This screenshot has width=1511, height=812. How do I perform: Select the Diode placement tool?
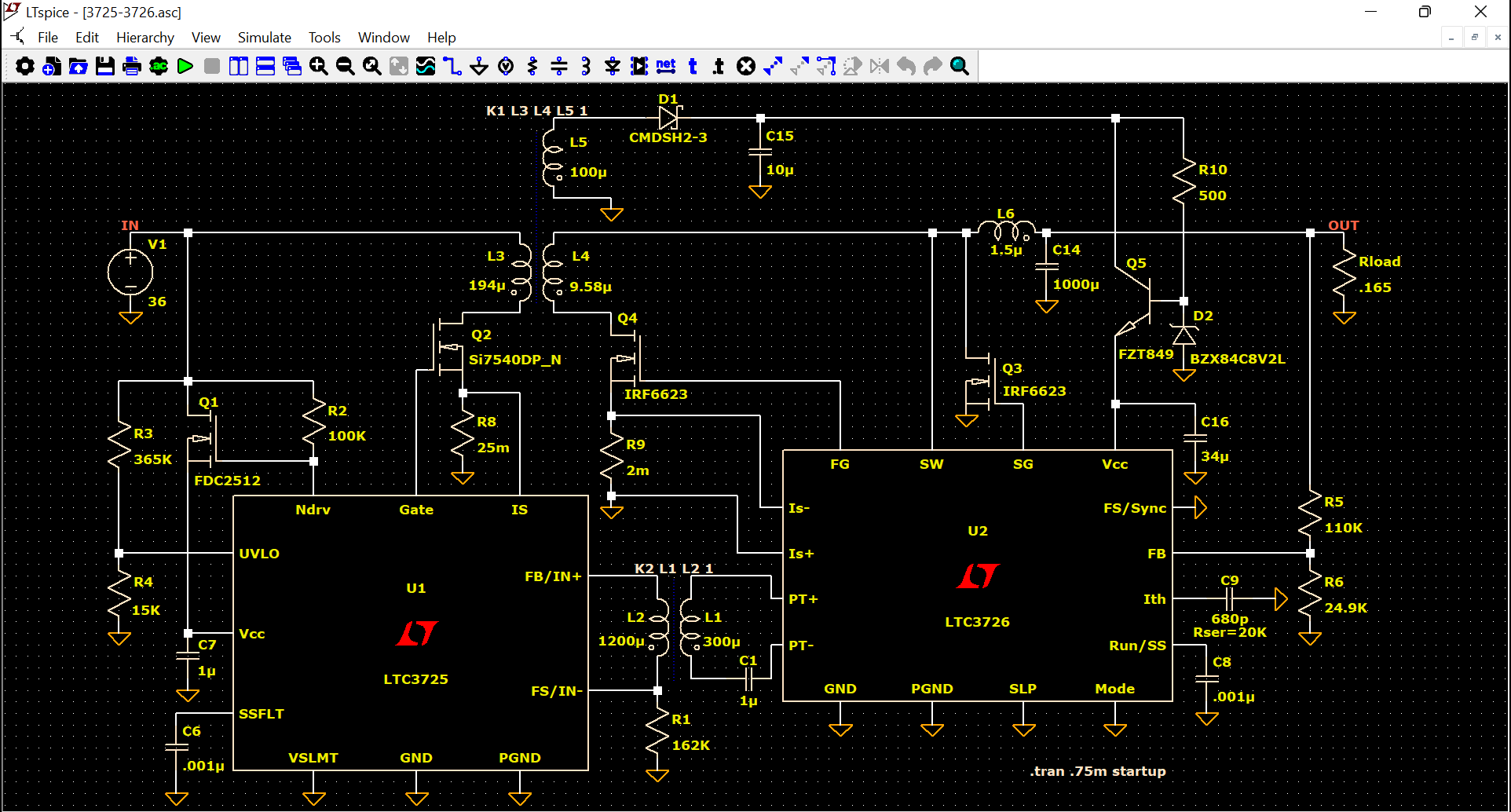(613, 67)
